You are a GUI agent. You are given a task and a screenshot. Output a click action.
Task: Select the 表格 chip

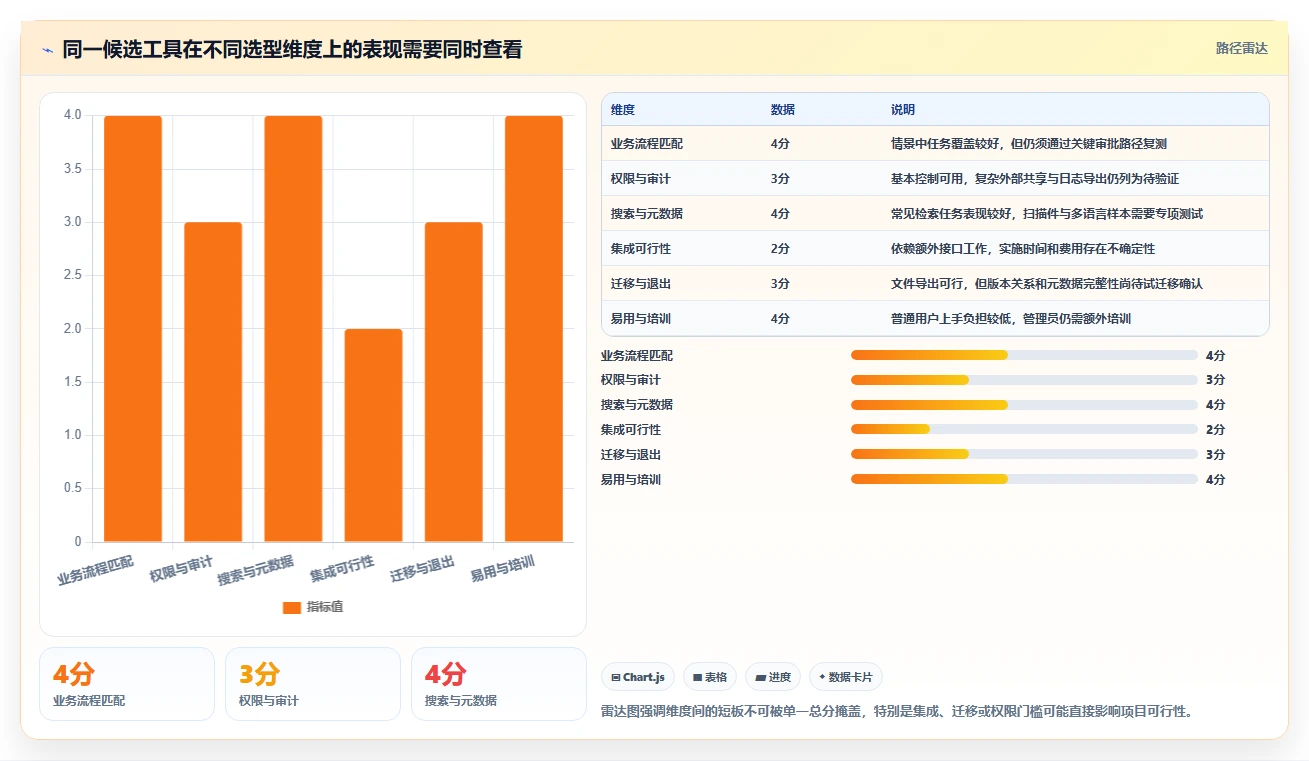click(709, 677)
